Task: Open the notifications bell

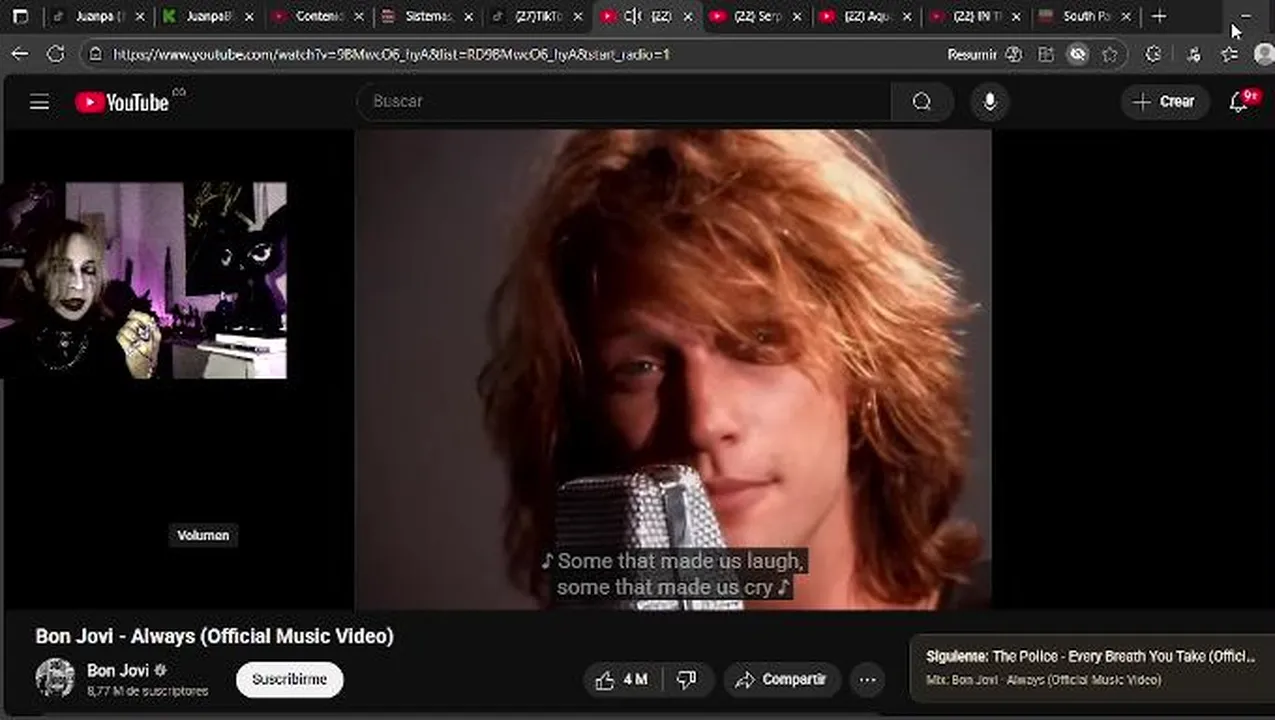Action: point(1239,101)
